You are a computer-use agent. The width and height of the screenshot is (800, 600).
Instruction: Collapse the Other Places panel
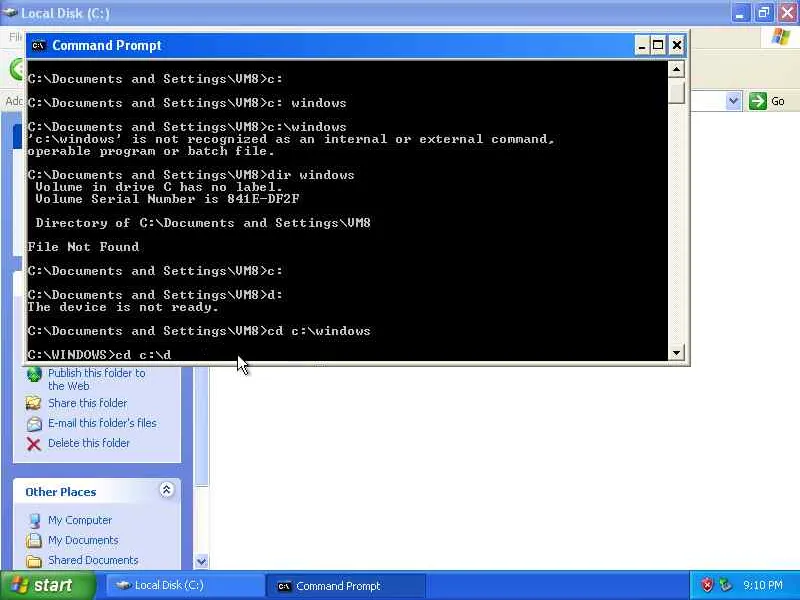tap(166, 490)
